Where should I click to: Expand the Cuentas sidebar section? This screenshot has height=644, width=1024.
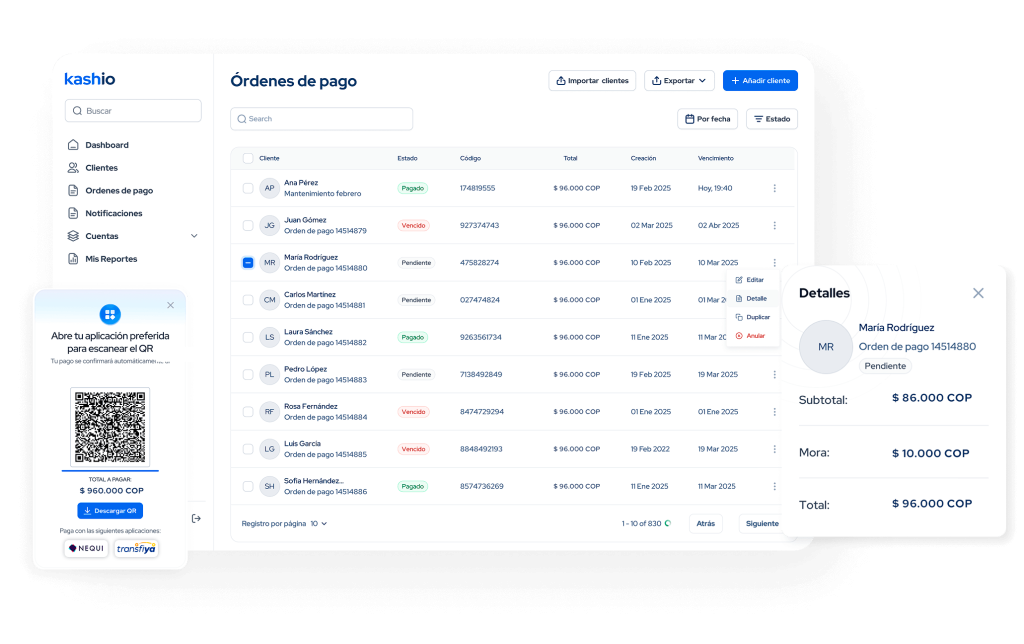coord(194,236)
